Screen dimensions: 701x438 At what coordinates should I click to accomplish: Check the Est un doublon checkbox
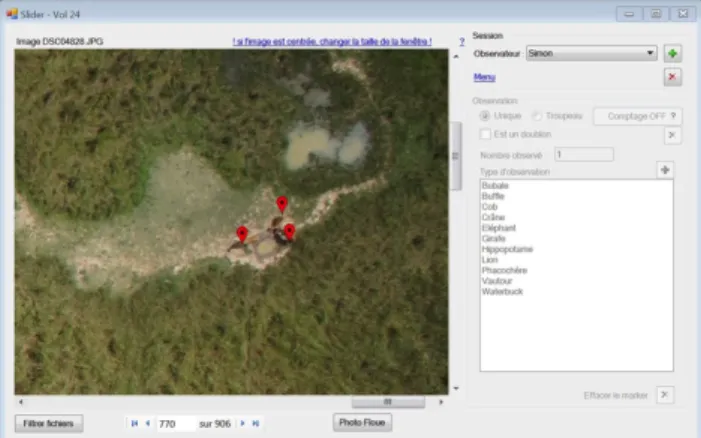pos(485,134)
